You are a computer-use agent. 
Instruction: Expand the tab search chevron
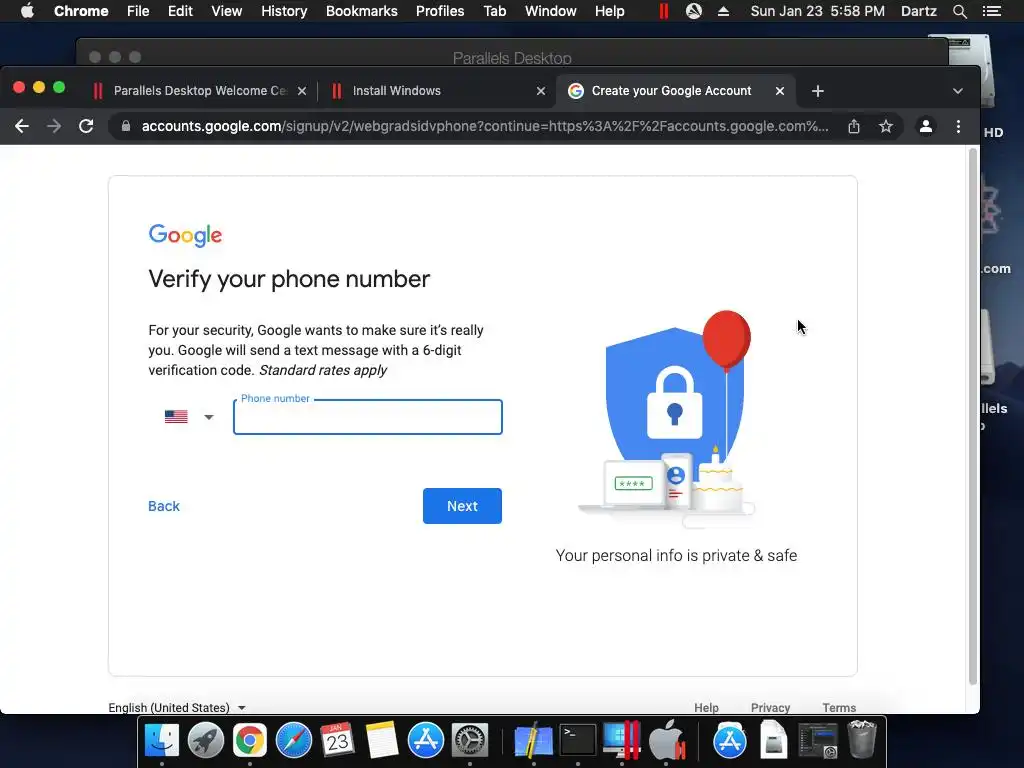(957, 91)
